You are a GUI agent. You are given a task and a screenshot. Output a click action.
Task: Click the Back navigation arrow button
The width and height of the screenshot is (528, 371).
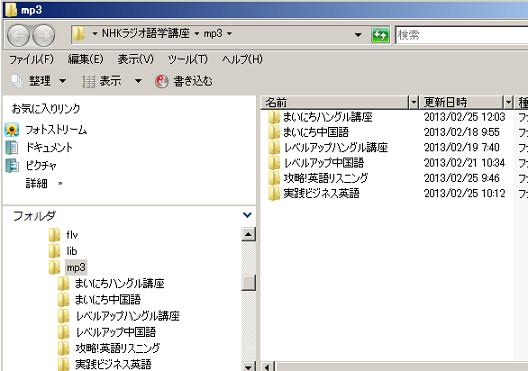coord(19,35)
